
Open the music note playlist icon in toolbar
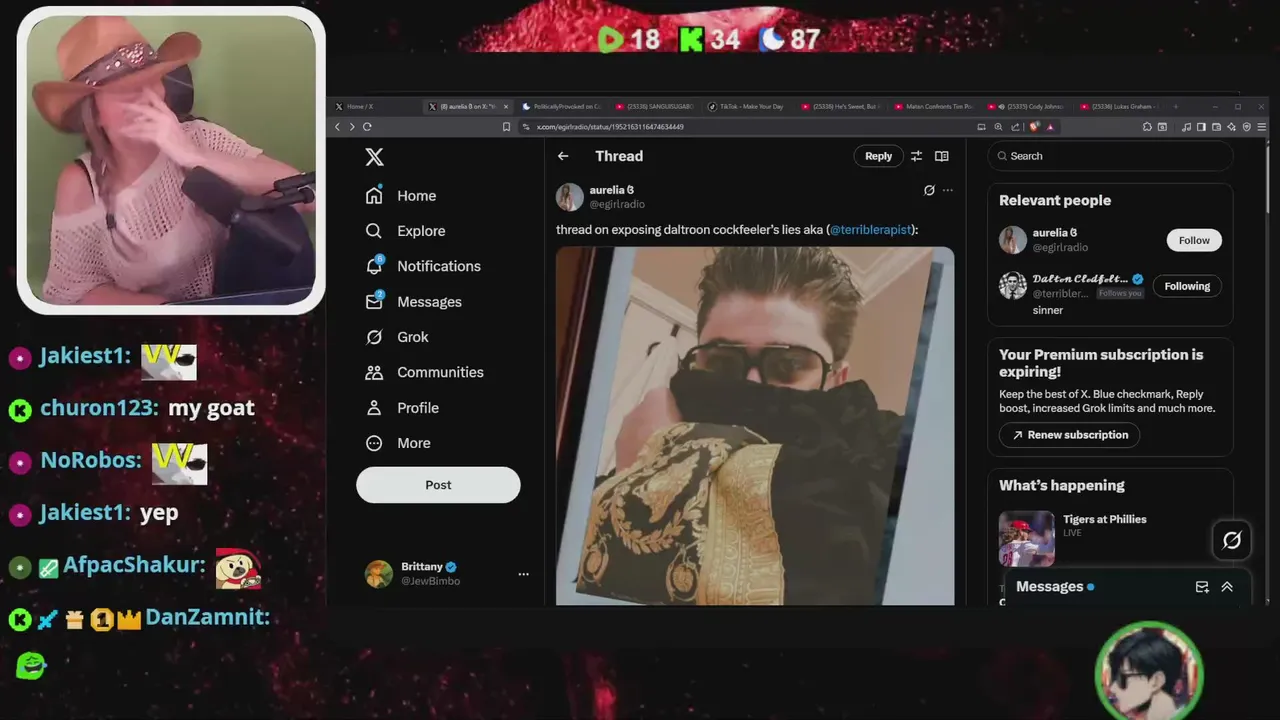coord(1186,127)
